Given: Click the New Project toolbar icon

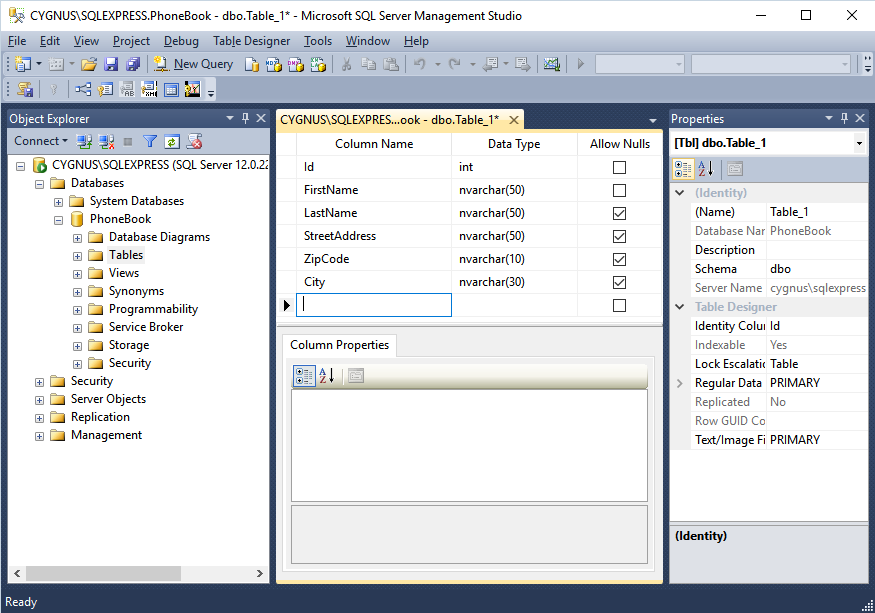Looking at the screenshot, I should pyautogui.click(x=22, y=64).
